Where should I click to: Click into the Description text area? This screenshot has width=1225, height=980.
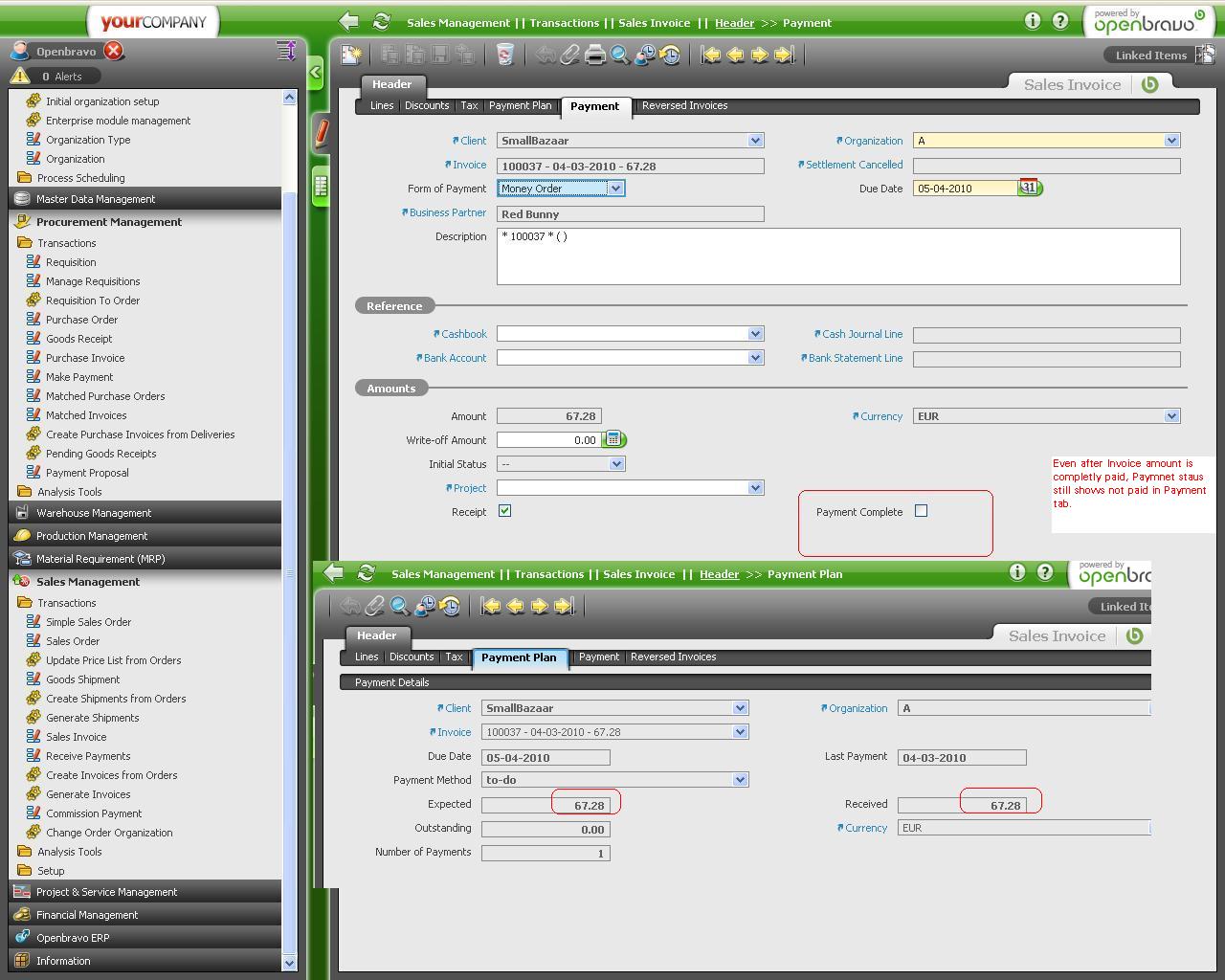pos(838,256)
